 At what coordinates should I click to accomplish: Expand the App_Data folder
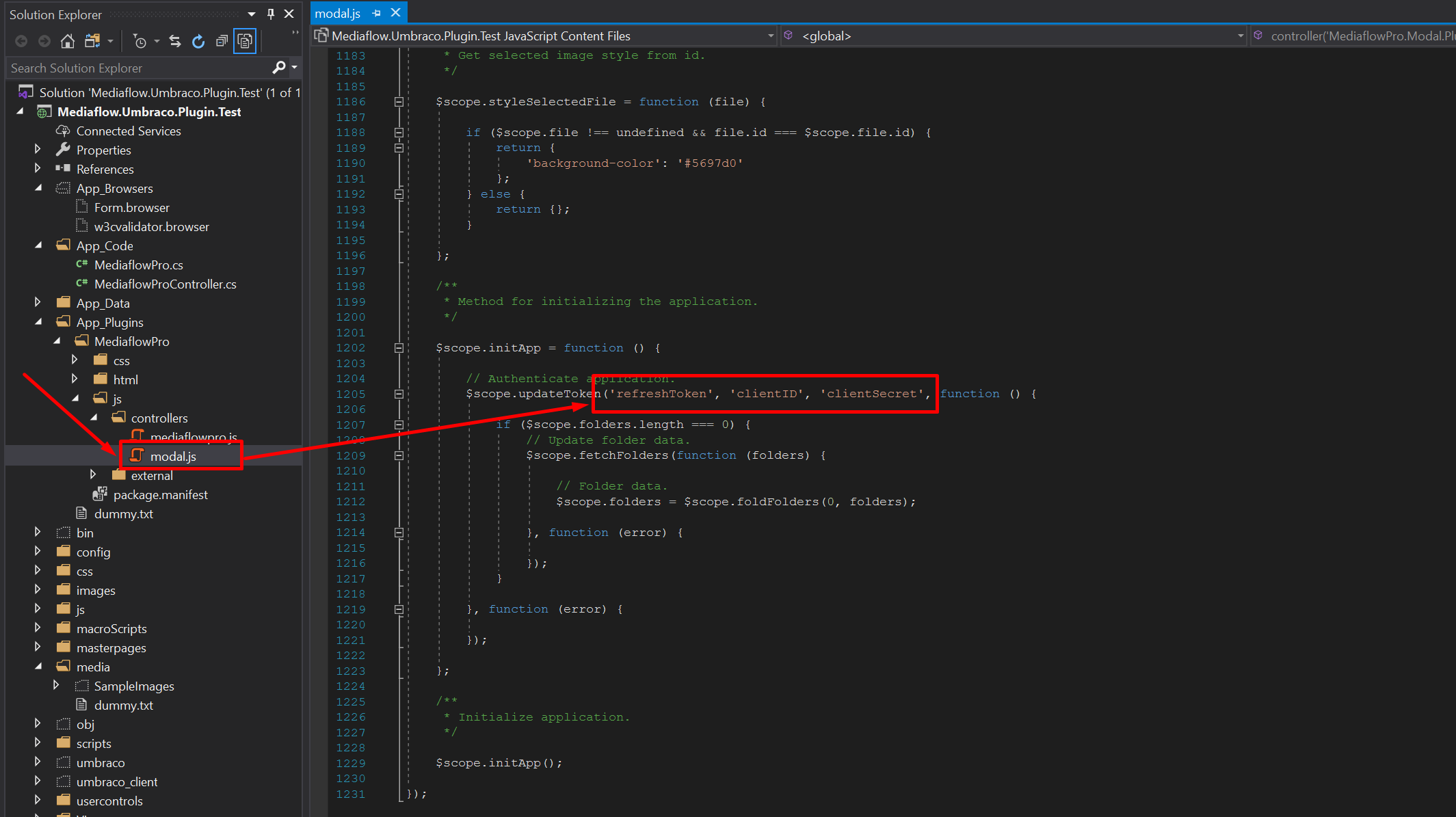38,302
